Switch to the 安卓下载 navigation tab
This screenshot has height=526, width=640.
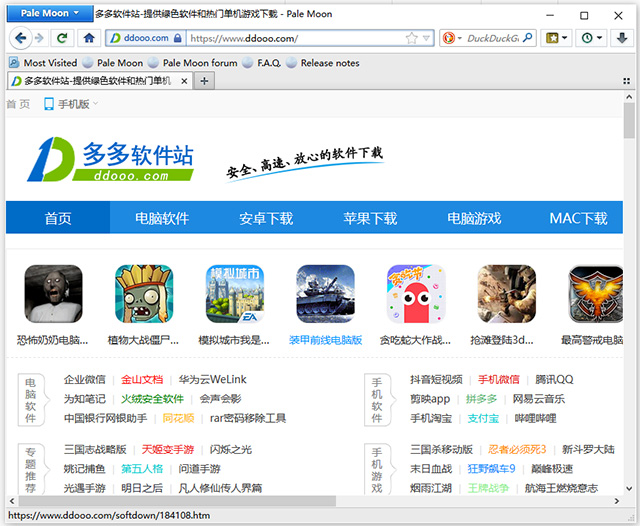coord(266,218)
